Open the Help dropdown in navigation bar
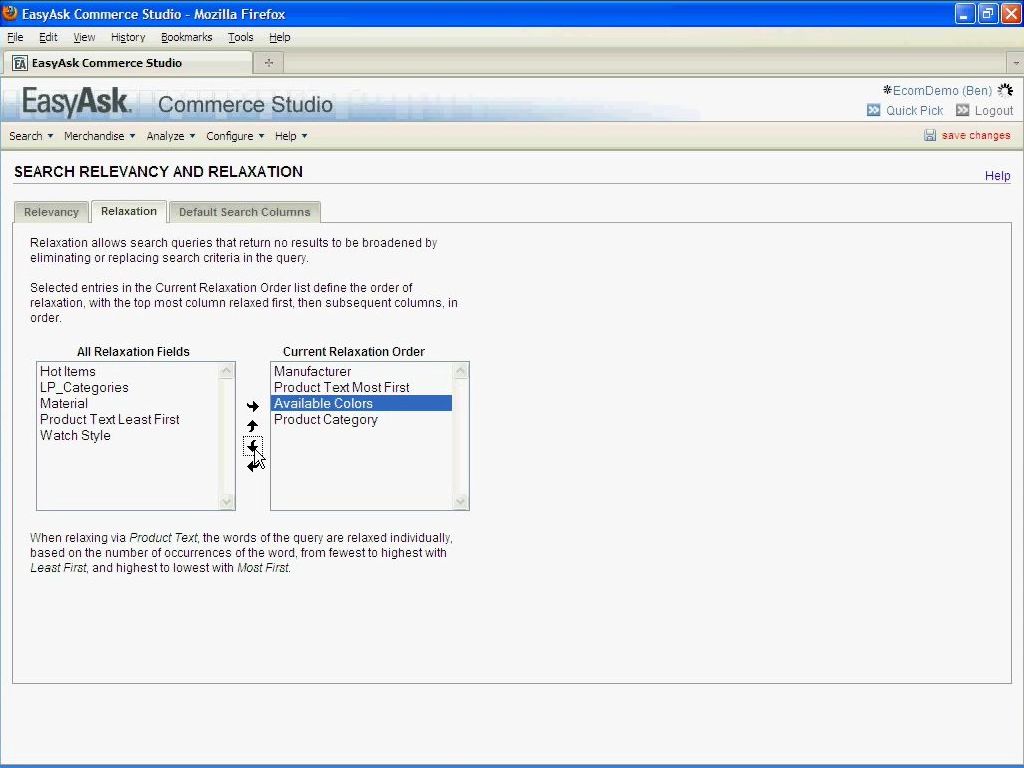 (291, 136)
